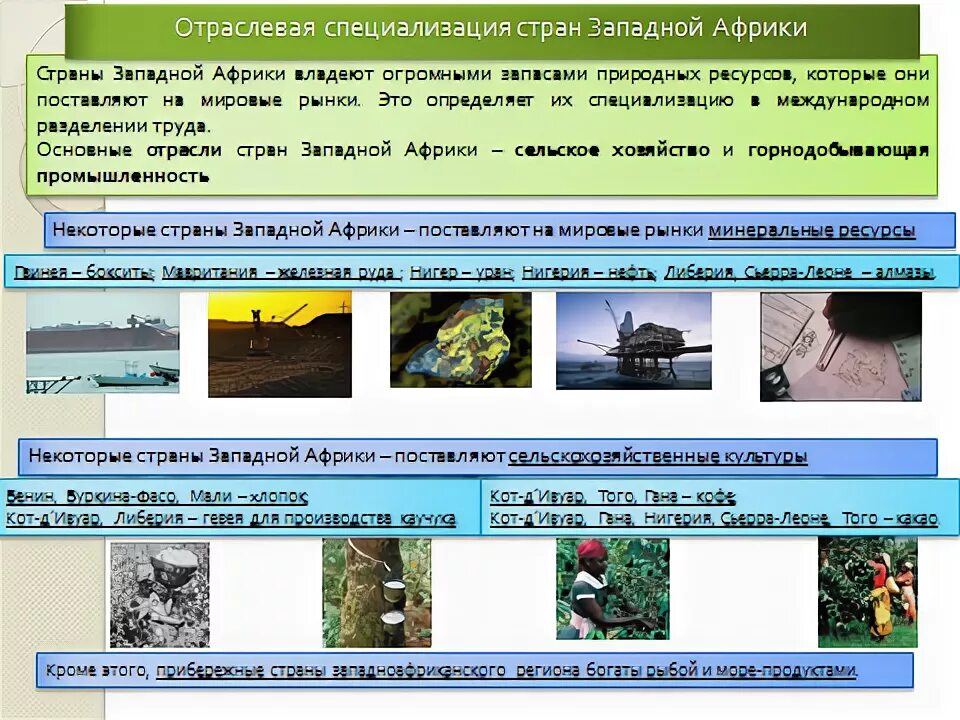Click the slide title 'Отраслевая специализация стран Западной Африки'
The width and height of the screenshot is (960, 720).
tap(491, 28)
